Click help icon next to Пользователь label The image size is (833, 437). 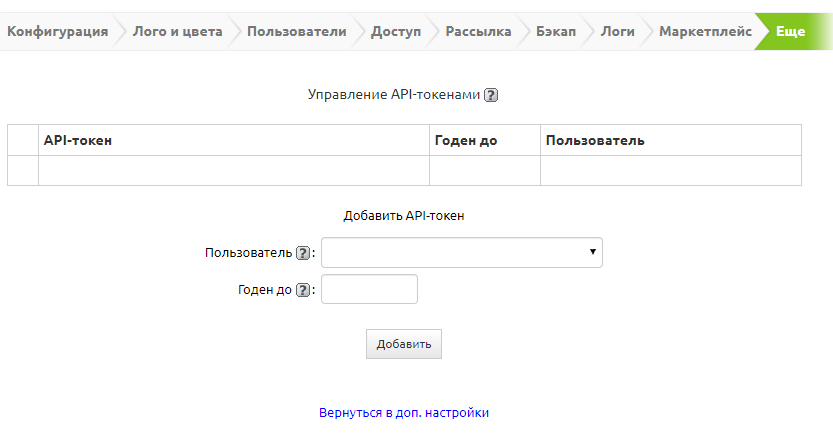click(304, 253)
